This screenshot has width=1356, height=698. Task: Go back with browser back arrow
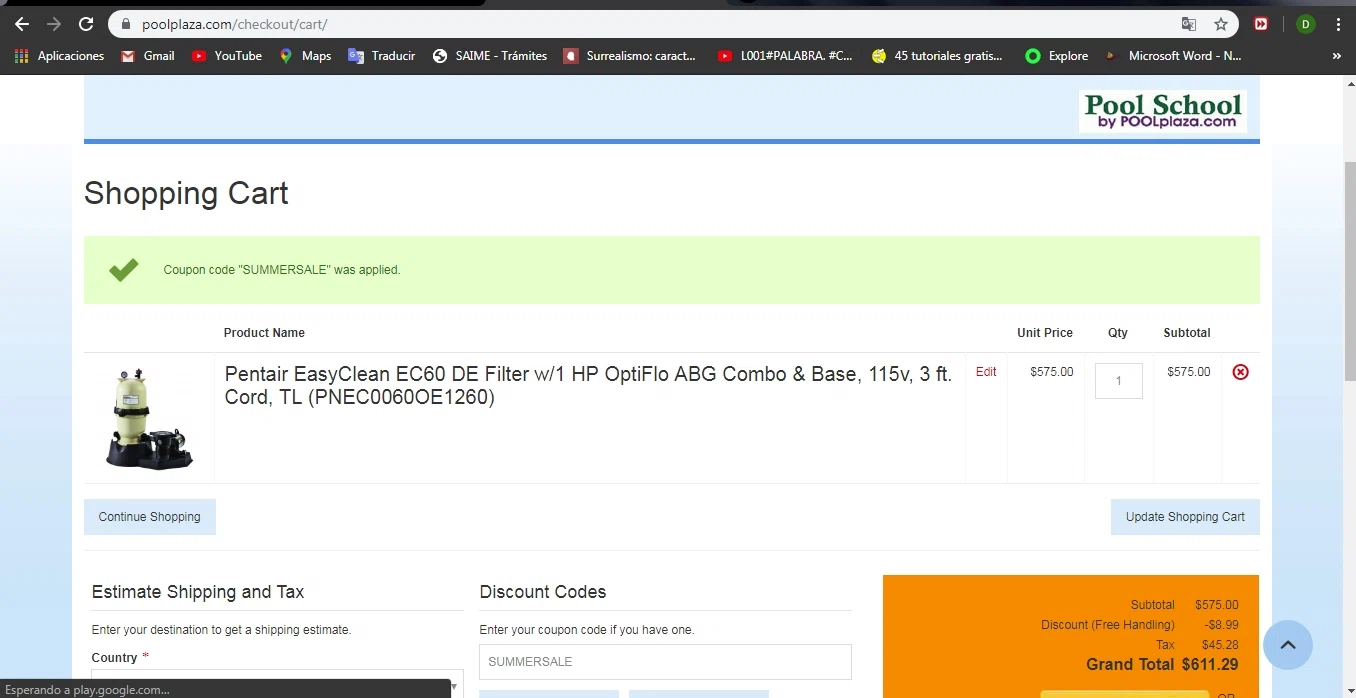[22, 24]
